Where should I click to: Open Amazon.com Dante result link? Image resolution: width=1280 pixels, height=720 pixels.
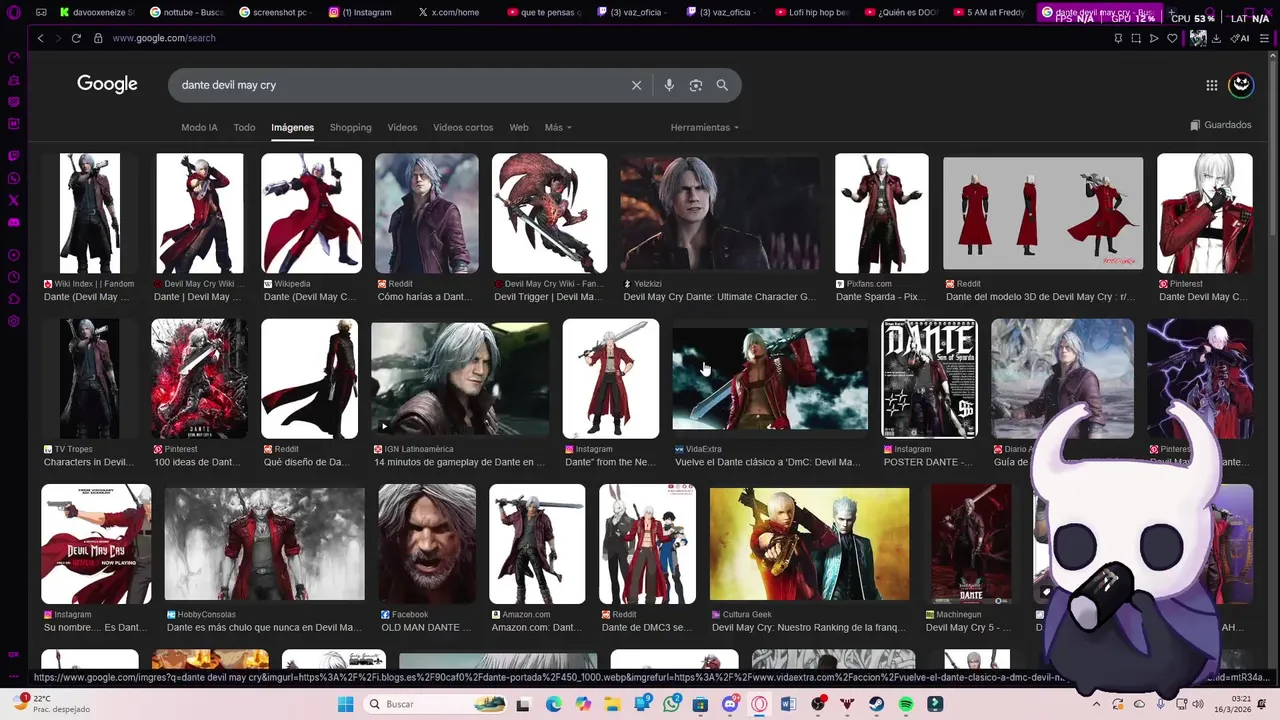[537, 628]
